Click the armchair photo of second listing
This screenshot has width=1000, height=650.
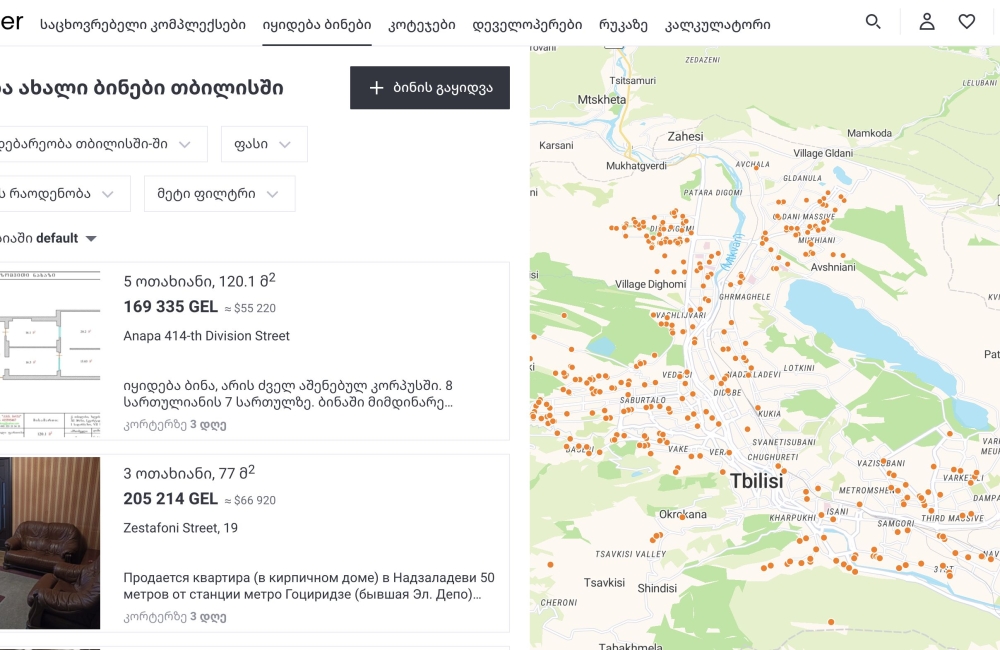coord(50,543)
